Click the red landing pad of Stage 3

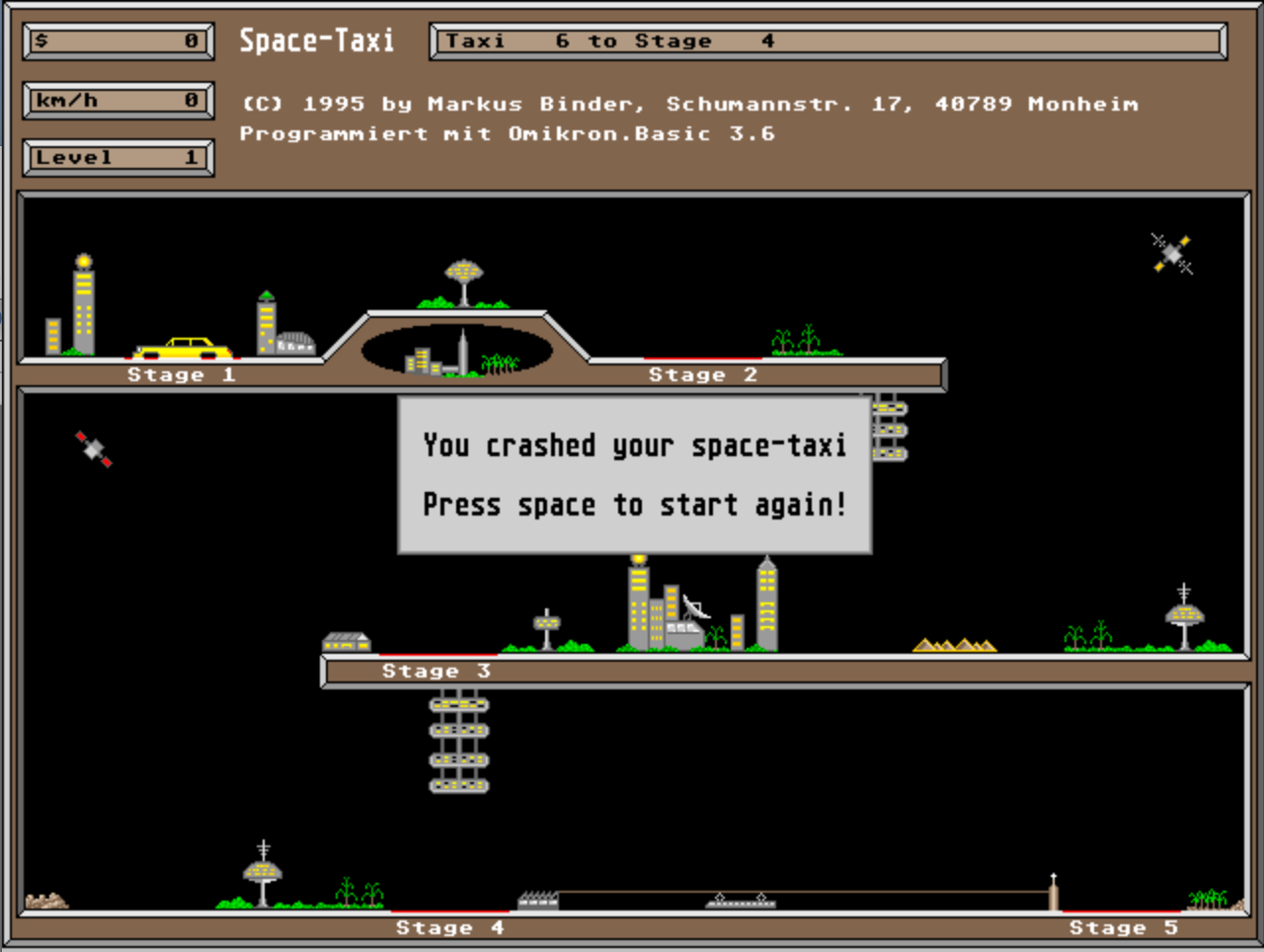pyautogui.click(x=438, y=655)
